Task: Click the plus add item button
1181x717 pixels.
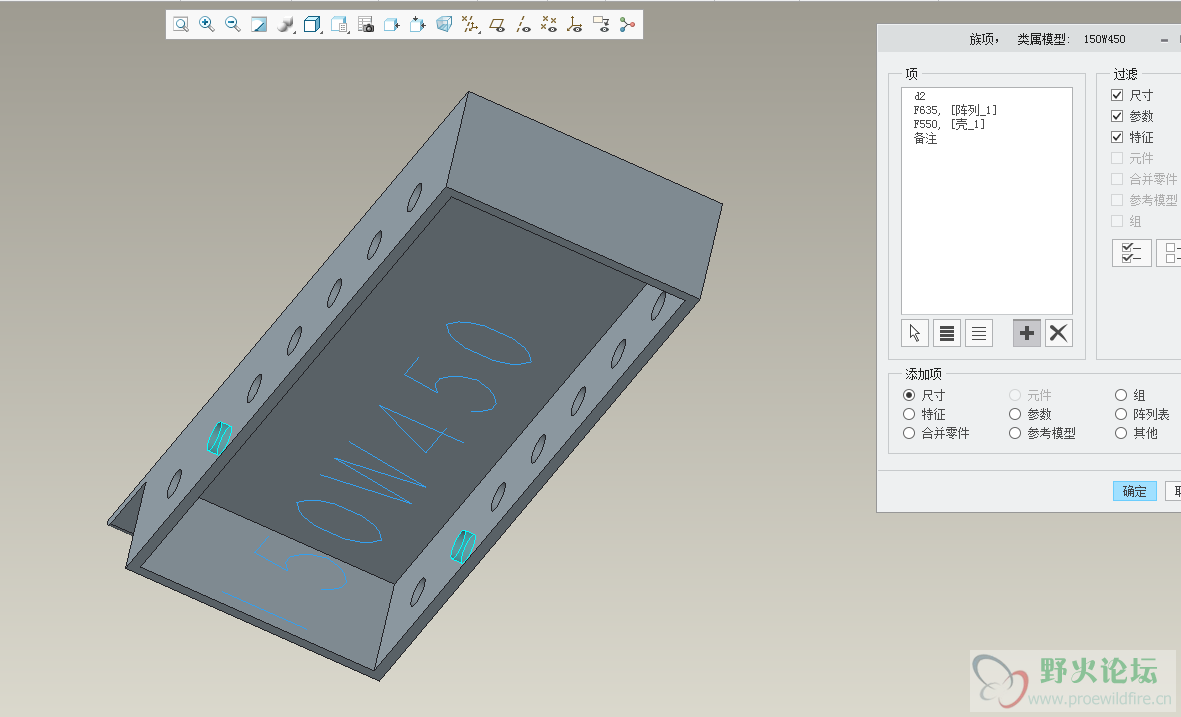Action: (x=1027, y=333)
